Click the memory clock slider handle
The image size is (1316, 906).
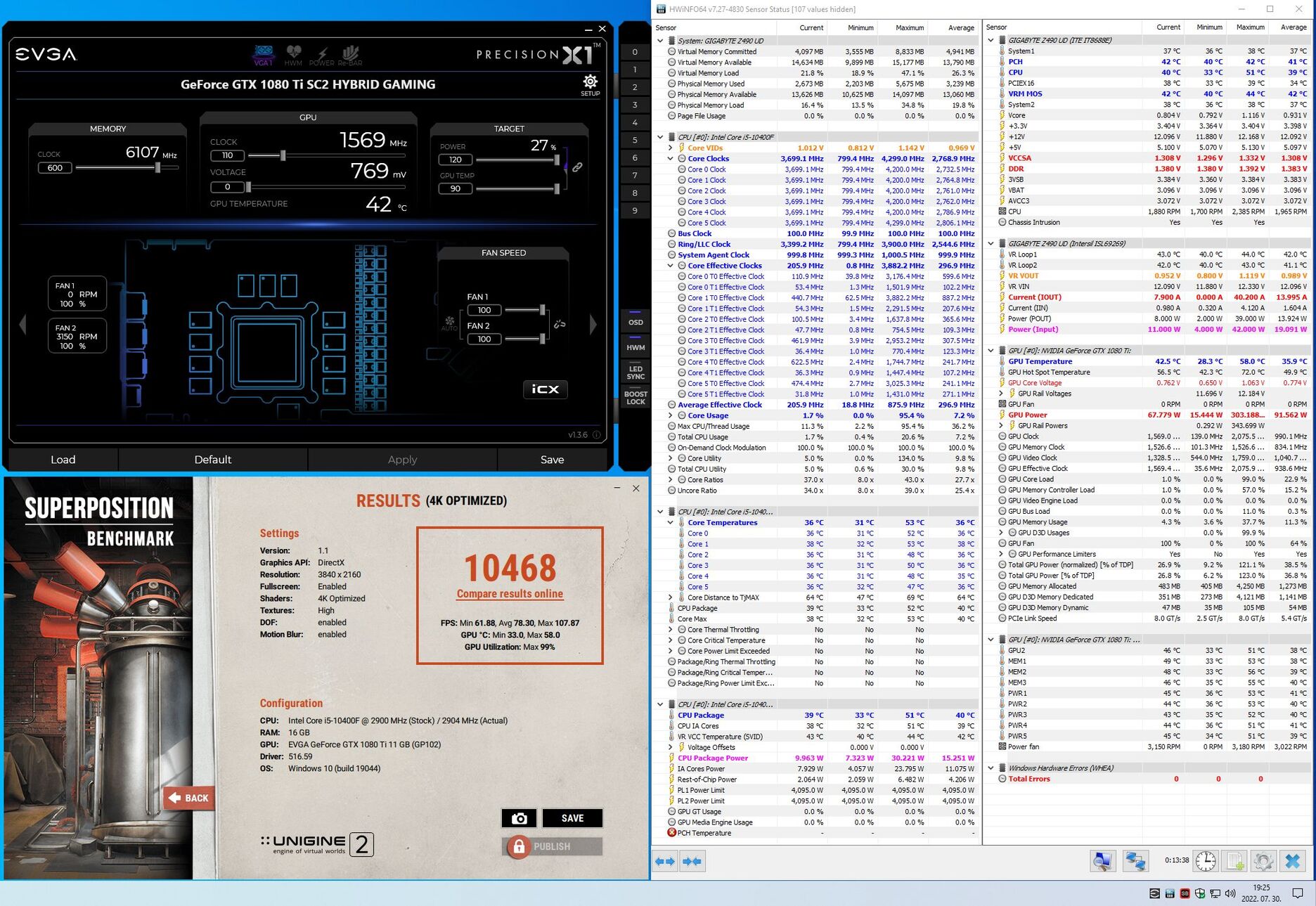point(158,167)
